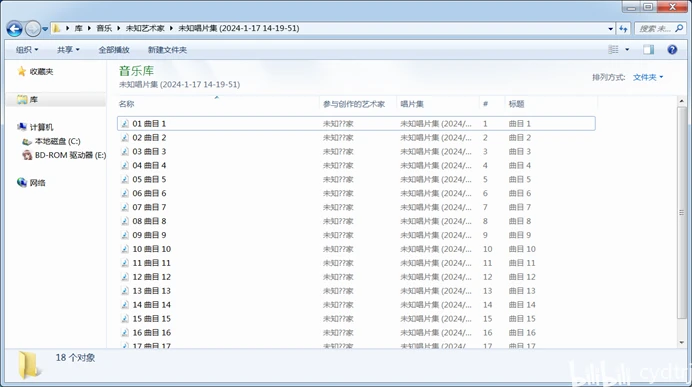
Task: Click title cell 曲目 8
Action: coord(520,221)
